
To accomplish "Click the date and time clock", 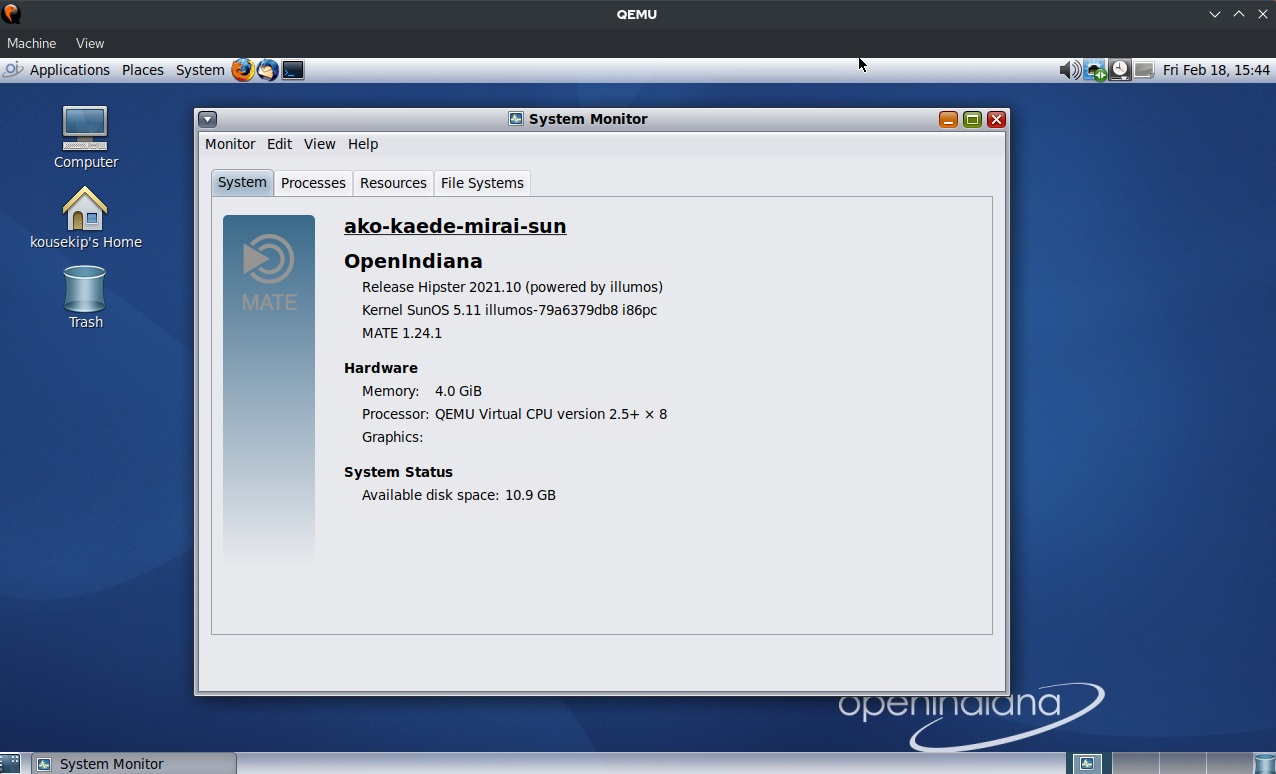I will coord(1216,70).
